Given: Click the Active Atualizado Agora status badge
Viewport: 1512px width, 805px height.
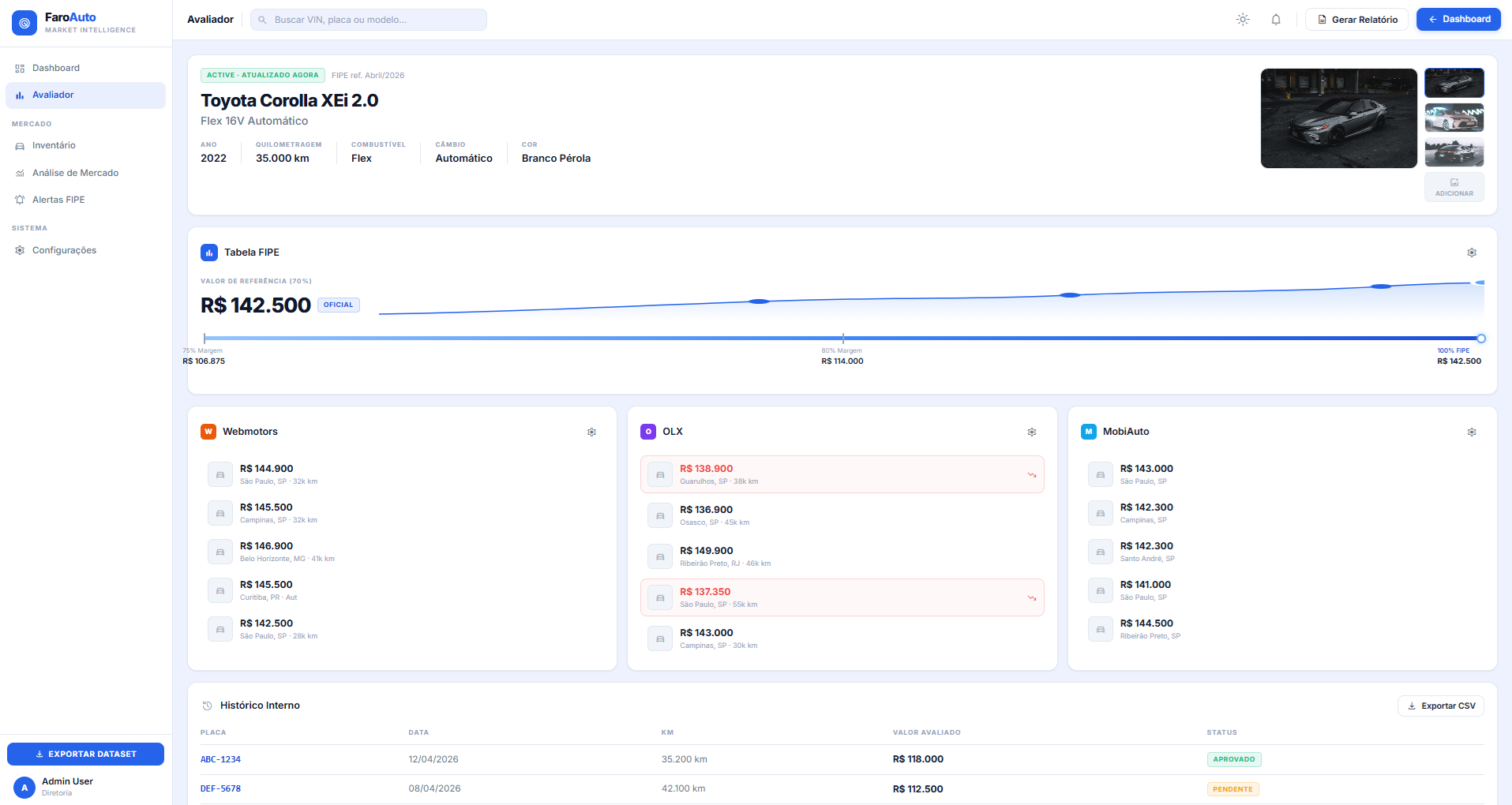Looking at the screenshot, I should point(263,75).
